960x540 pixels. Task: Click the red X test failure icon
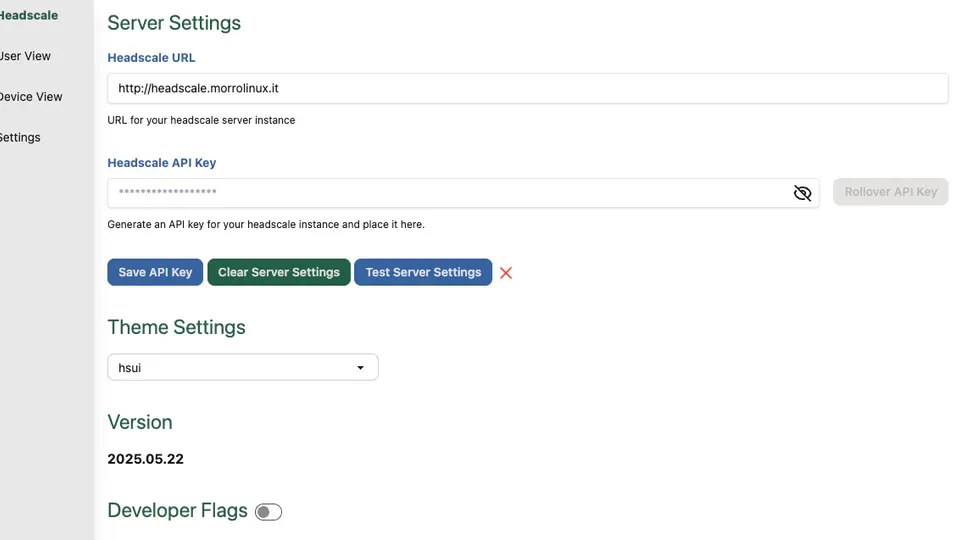[506, 273]
